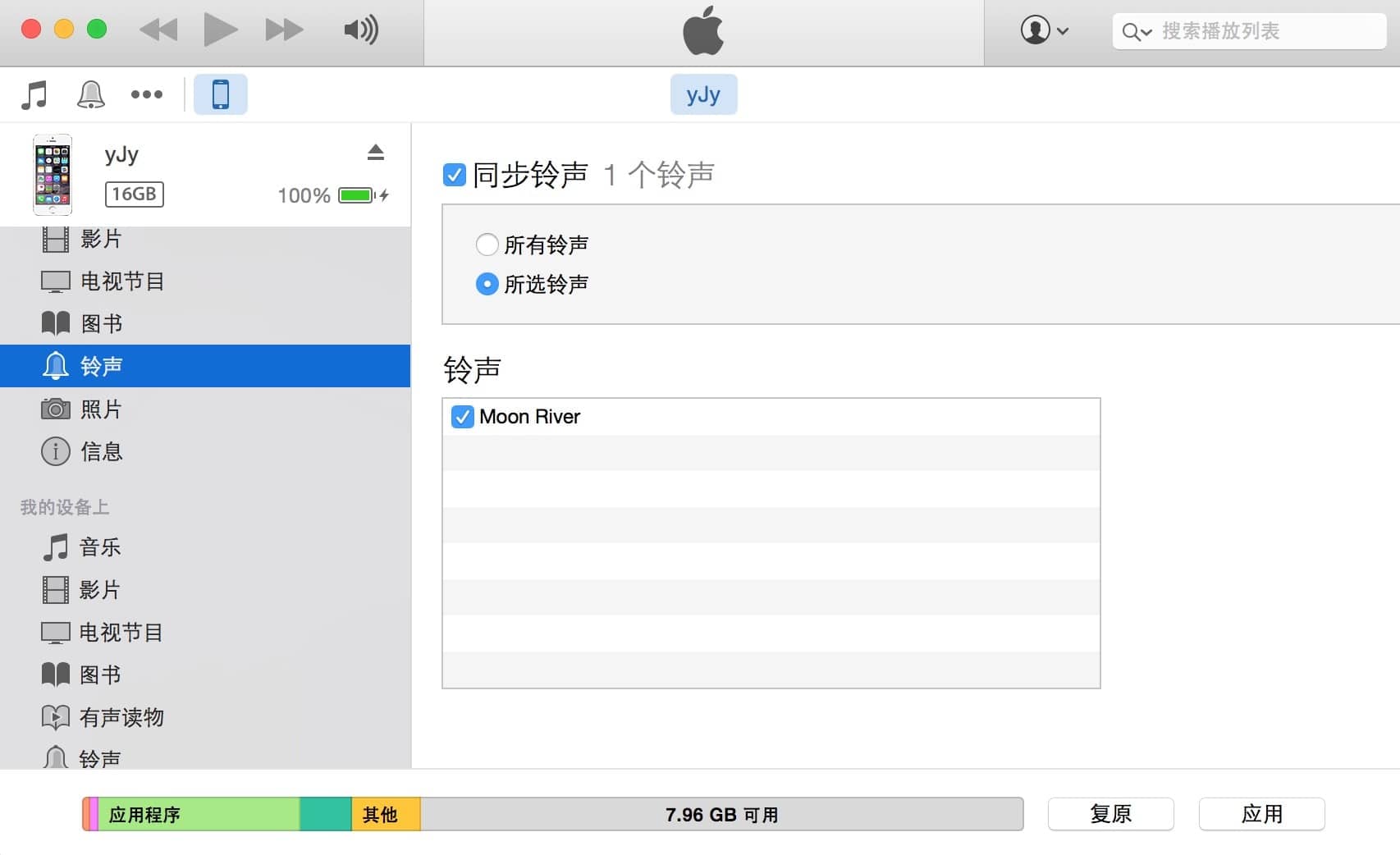Start playback with Play button
The width and height of the screenshot is (1400, 855).
tap(220, 30)
